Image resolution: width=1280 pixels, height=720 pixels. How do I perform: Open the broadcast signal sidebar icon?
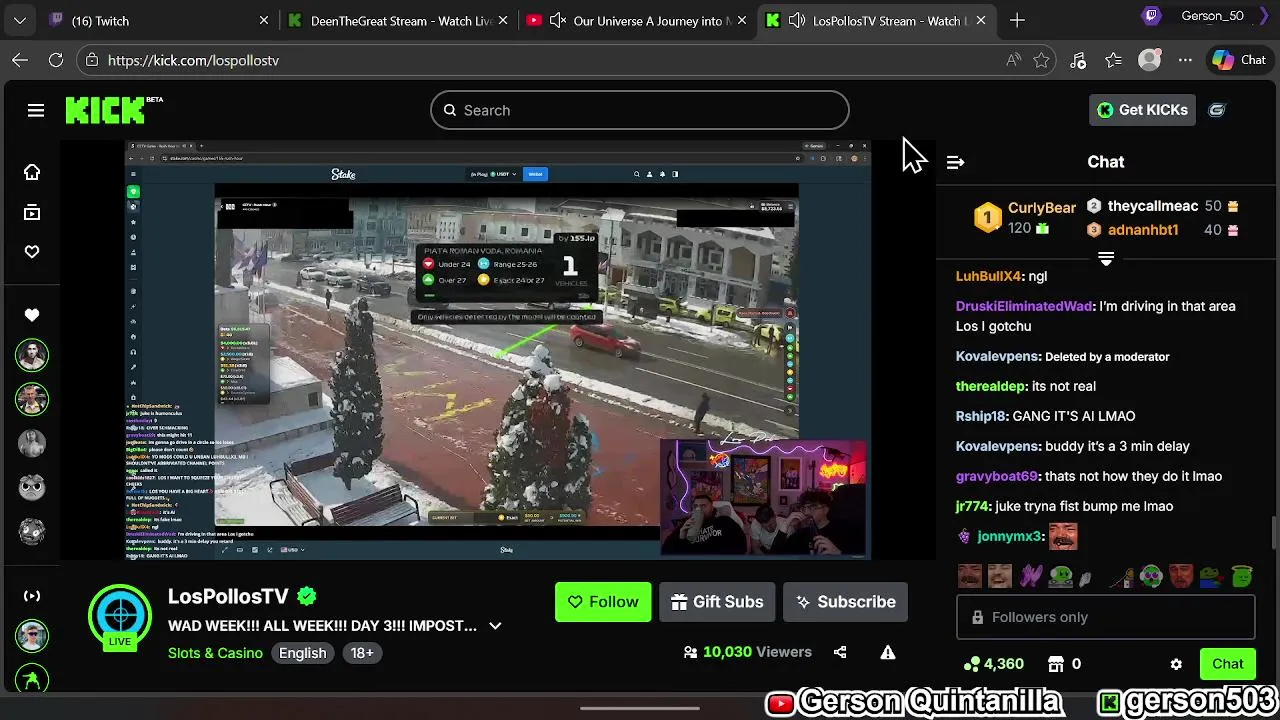[32, 596]
